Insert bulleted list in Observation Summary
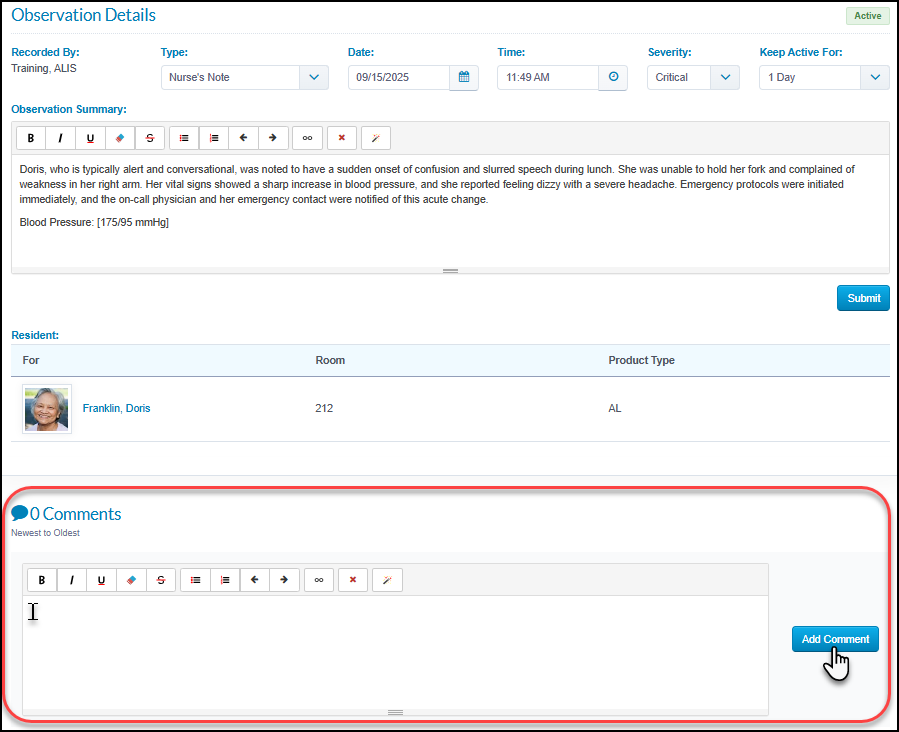 (184, 138)
